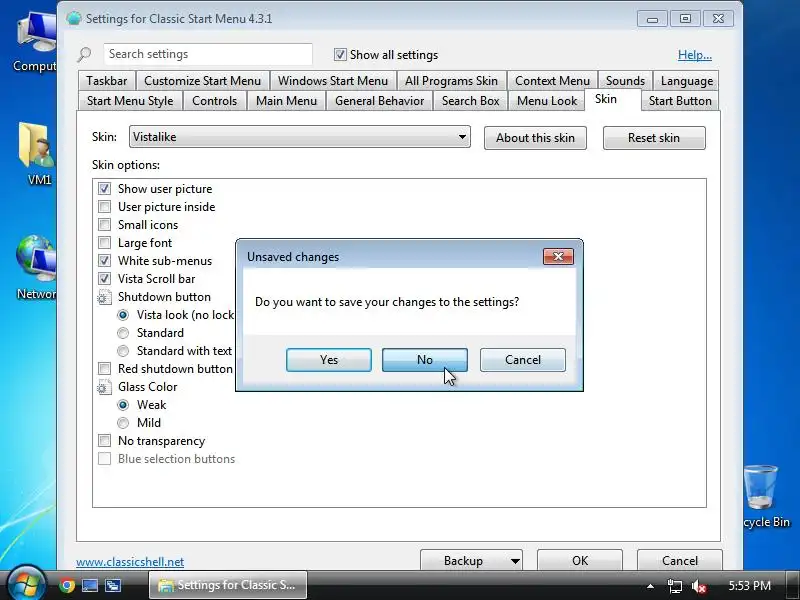Select Standard with text radio

click(123, 351)
